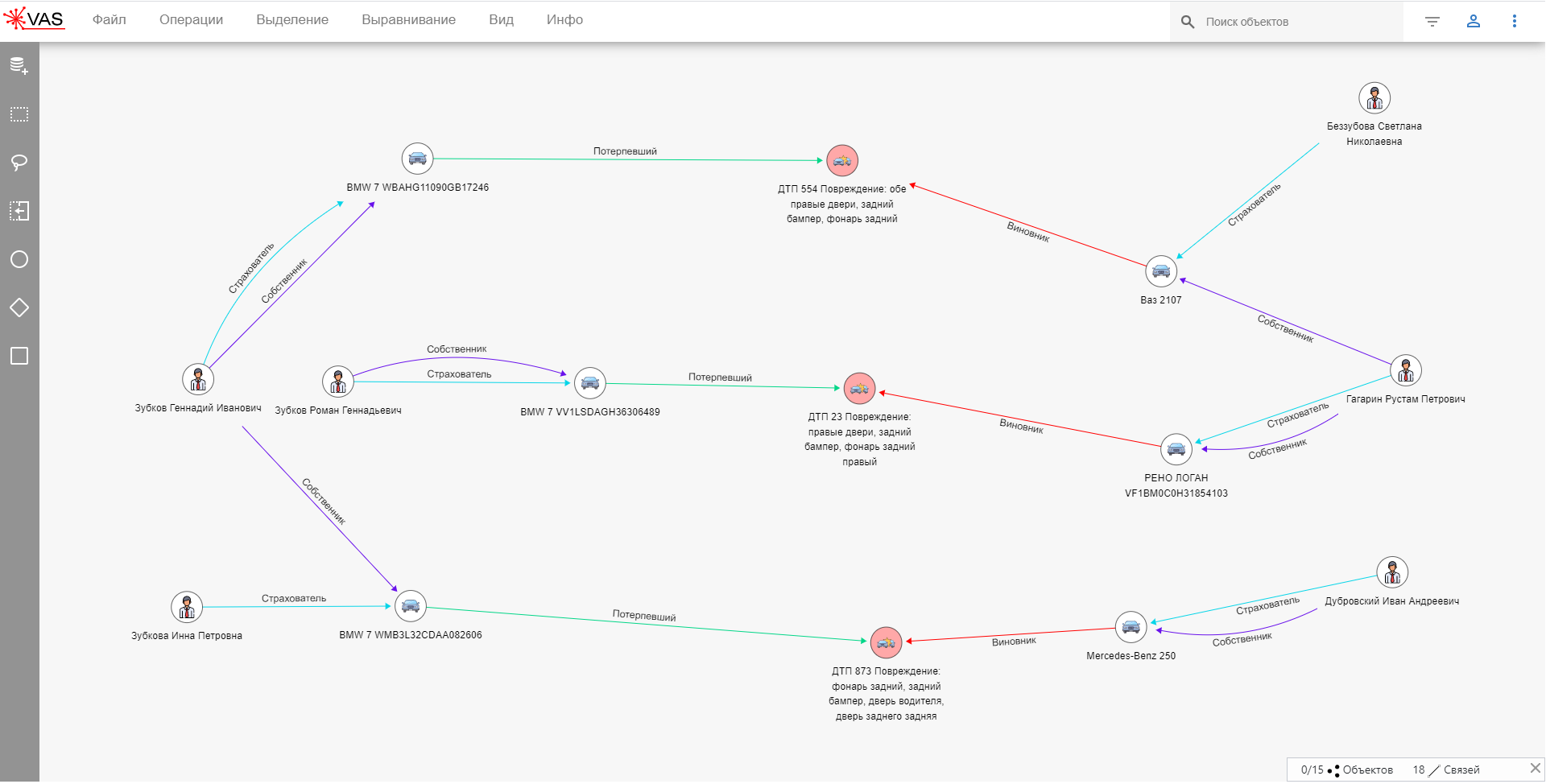Select person node Зубков Геннадий Иванович

click(198, 379)
